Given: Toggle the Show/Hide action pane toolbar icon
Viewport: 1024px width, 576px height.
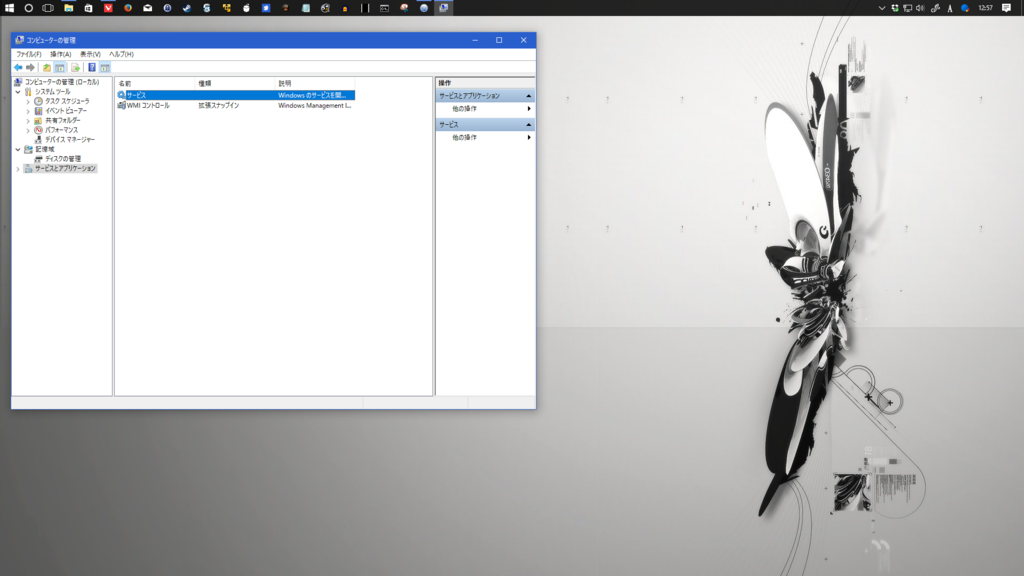Looking at the screenshot, I should point(105,67).
